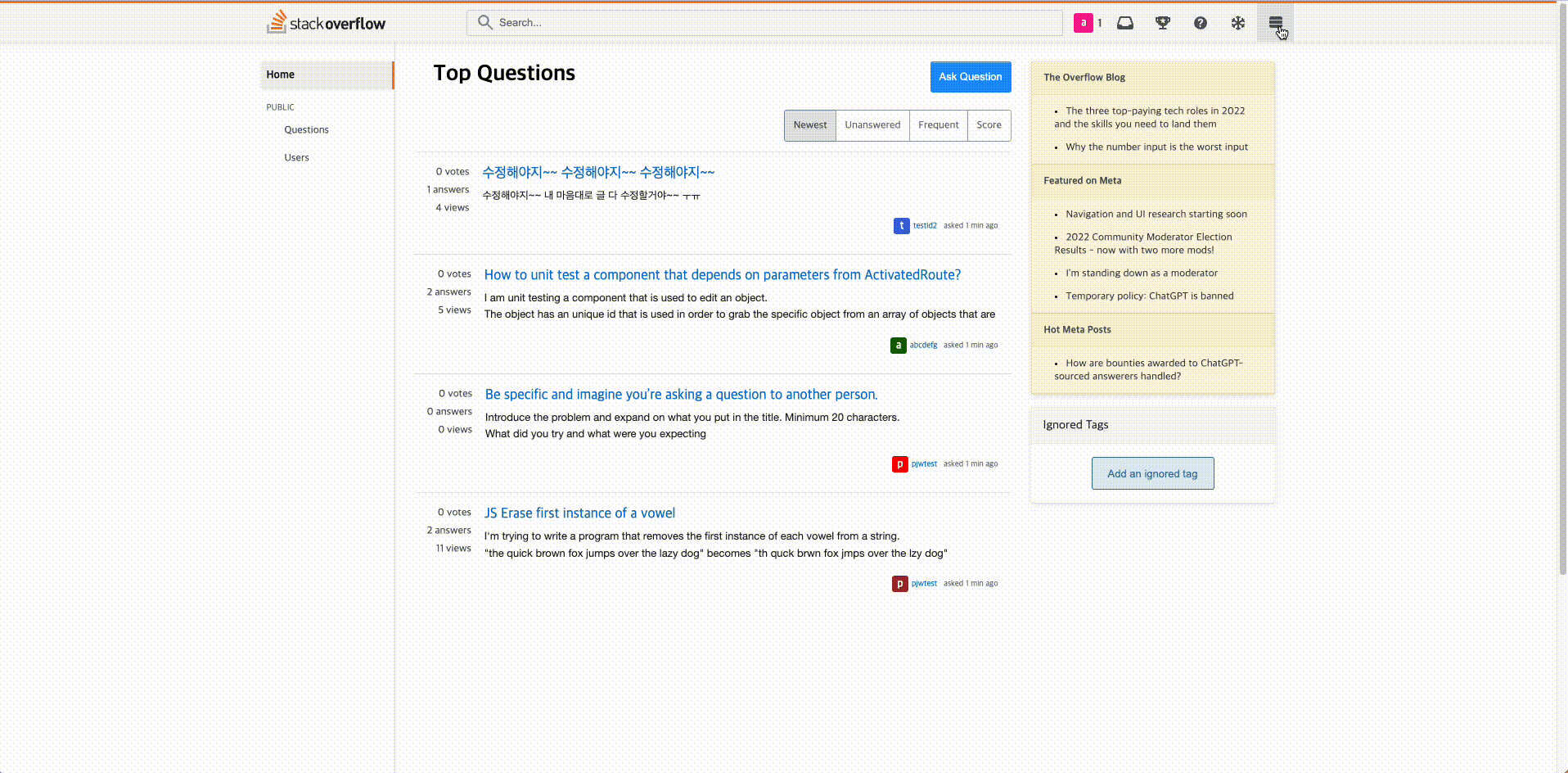Click the Stack Overflow logo
Image resolution: width=1568 pixels, height=773 pixels.
326,22
